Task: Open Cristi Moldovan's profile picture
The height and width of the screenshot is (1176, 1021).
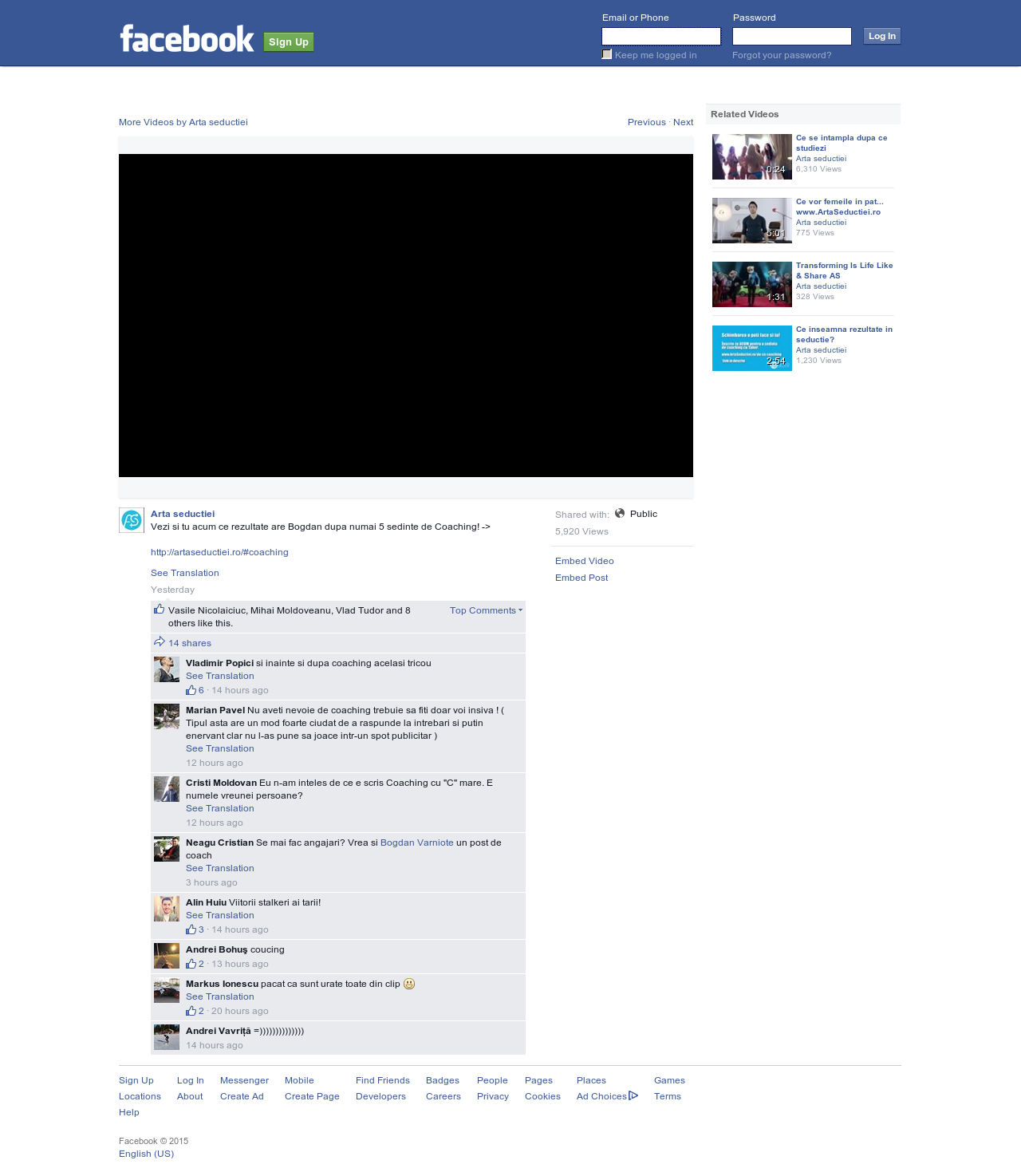Action: coord(167,789)
